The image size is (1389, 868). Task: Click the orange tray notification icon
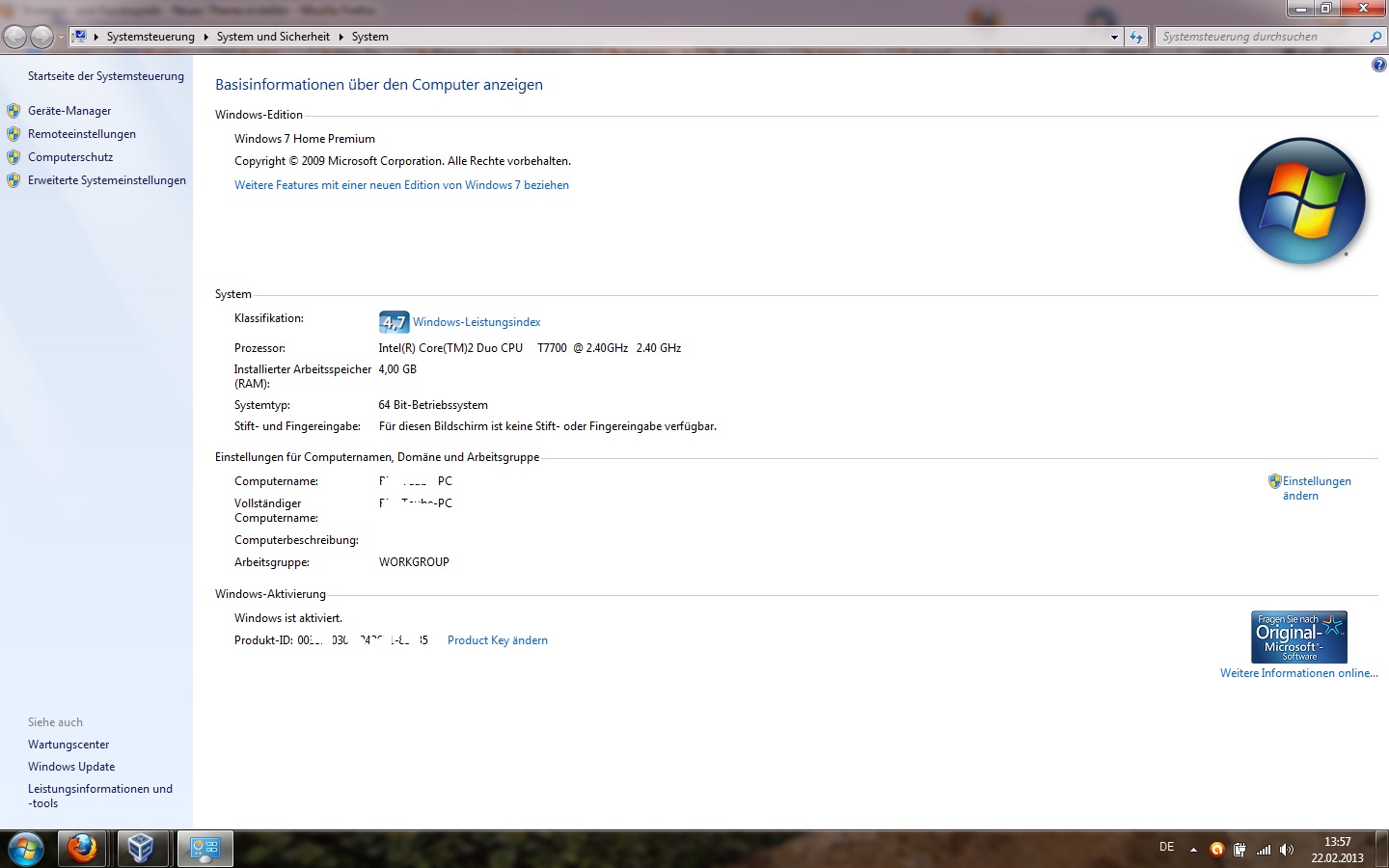pos(1217,850)
